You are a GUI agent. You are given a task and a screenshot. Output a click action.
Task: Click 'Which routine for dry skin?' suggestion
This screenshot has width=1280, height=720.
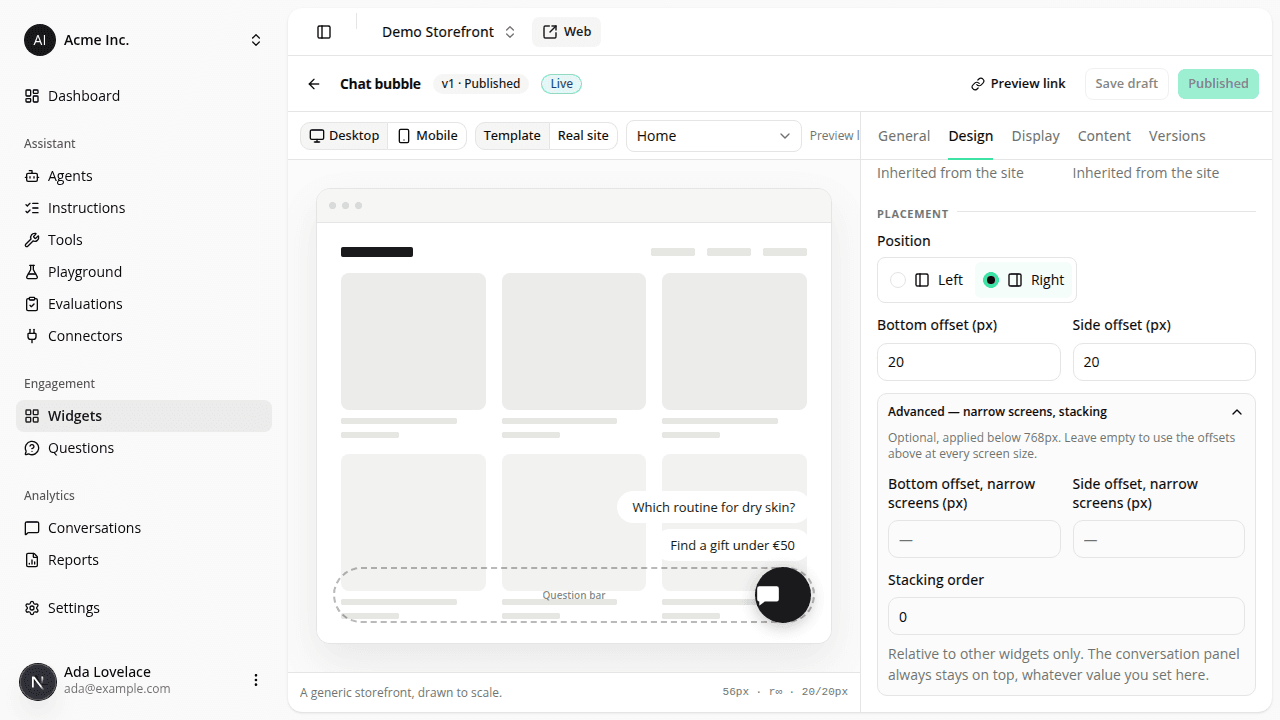714,507
